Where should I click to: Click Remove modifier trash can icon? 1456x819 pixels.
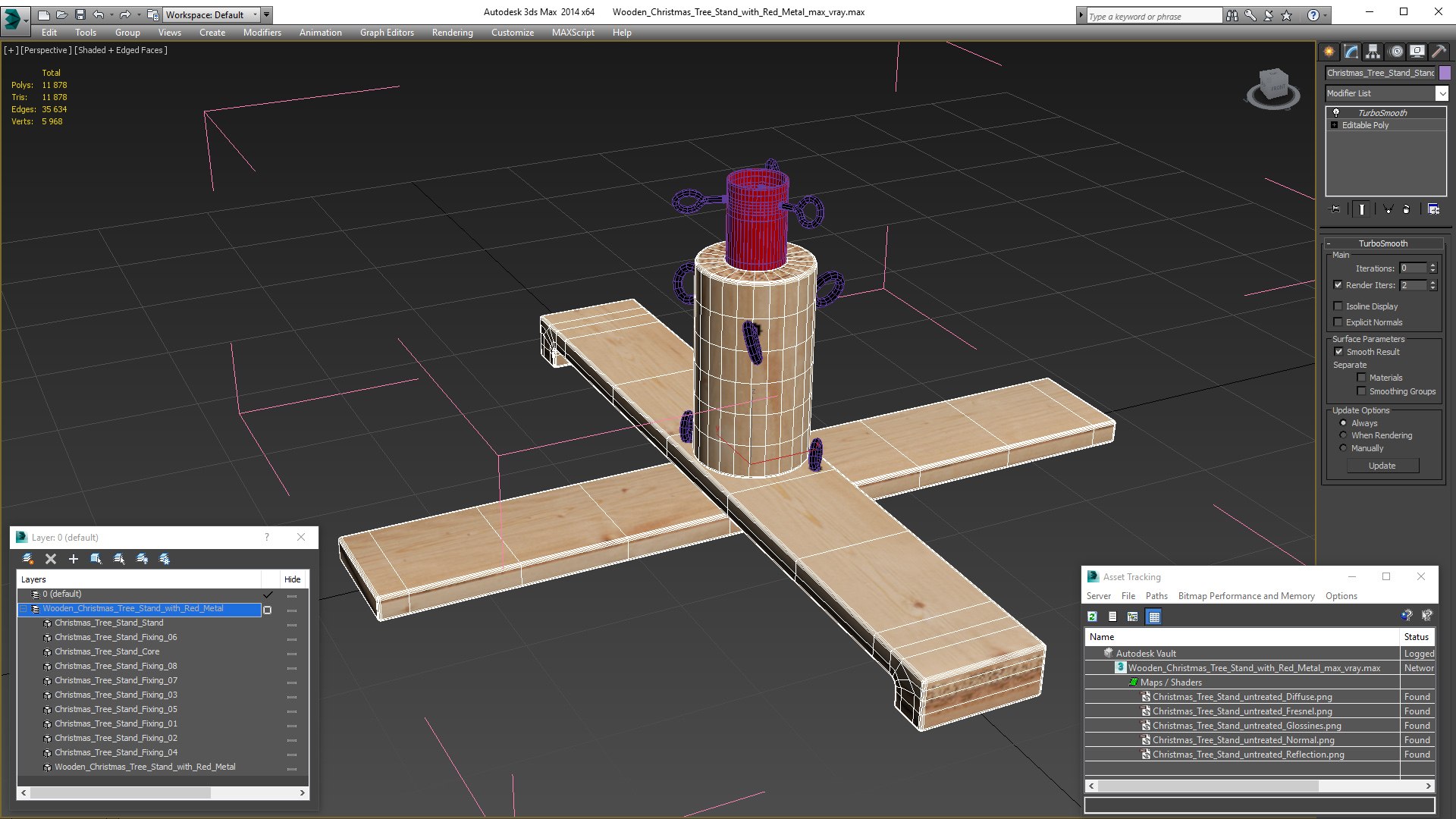coord(1407,209)
